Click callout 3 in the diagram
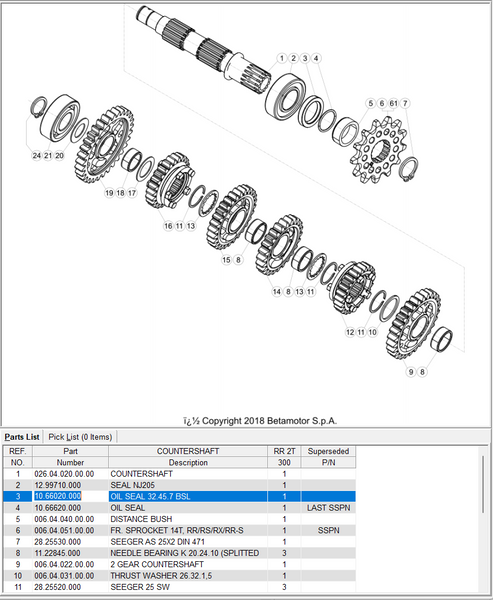Viewport: 493px width, 600px height. pyautogui.click(x=305, y=58)
